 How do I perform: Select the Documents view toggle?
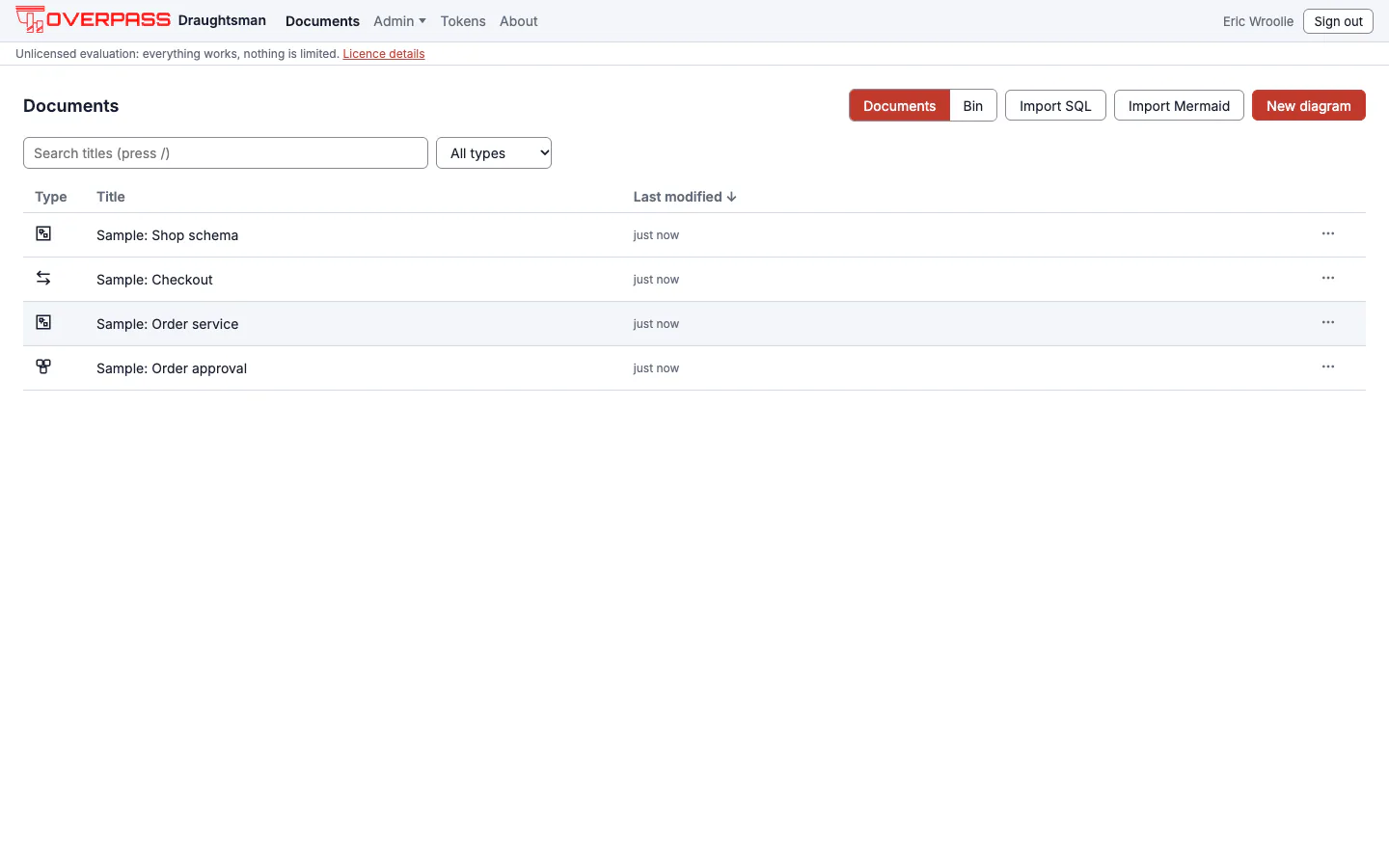(899, 106)
